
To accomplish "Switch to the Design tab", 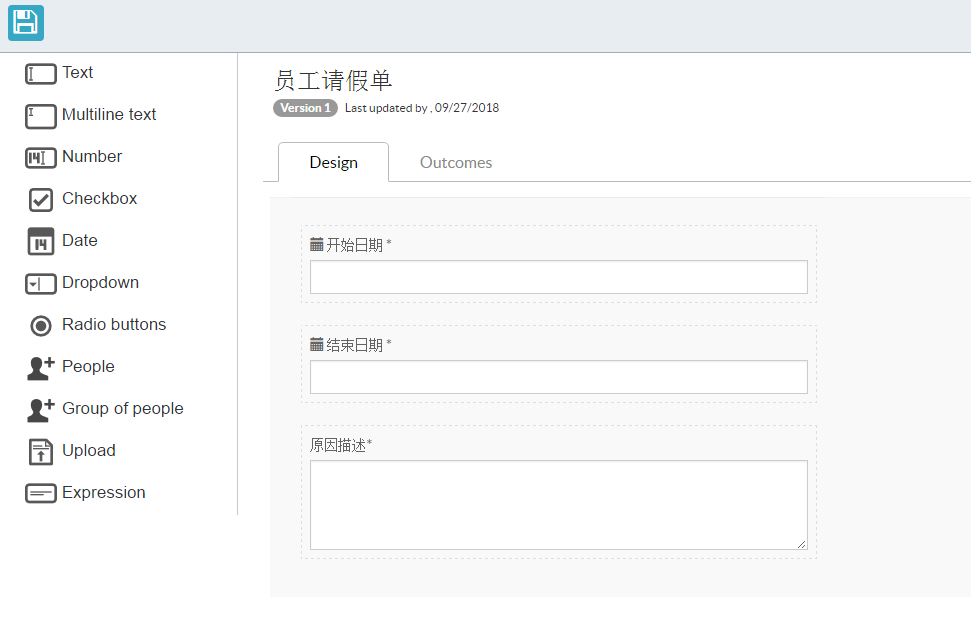I will click(x=334, y=162).
